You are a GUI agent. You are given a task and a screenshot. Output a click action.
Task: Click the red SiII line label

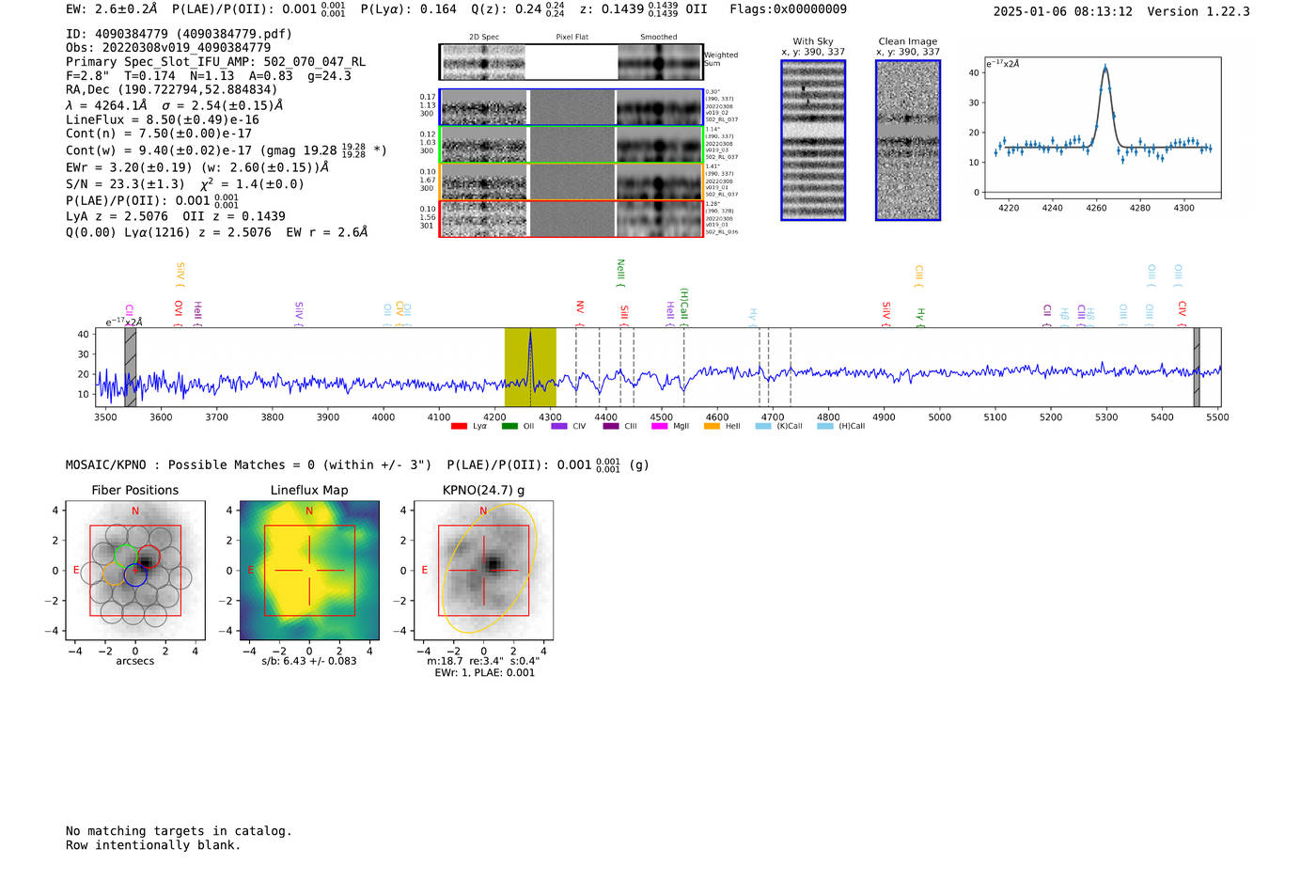click(x=624, y=314)
